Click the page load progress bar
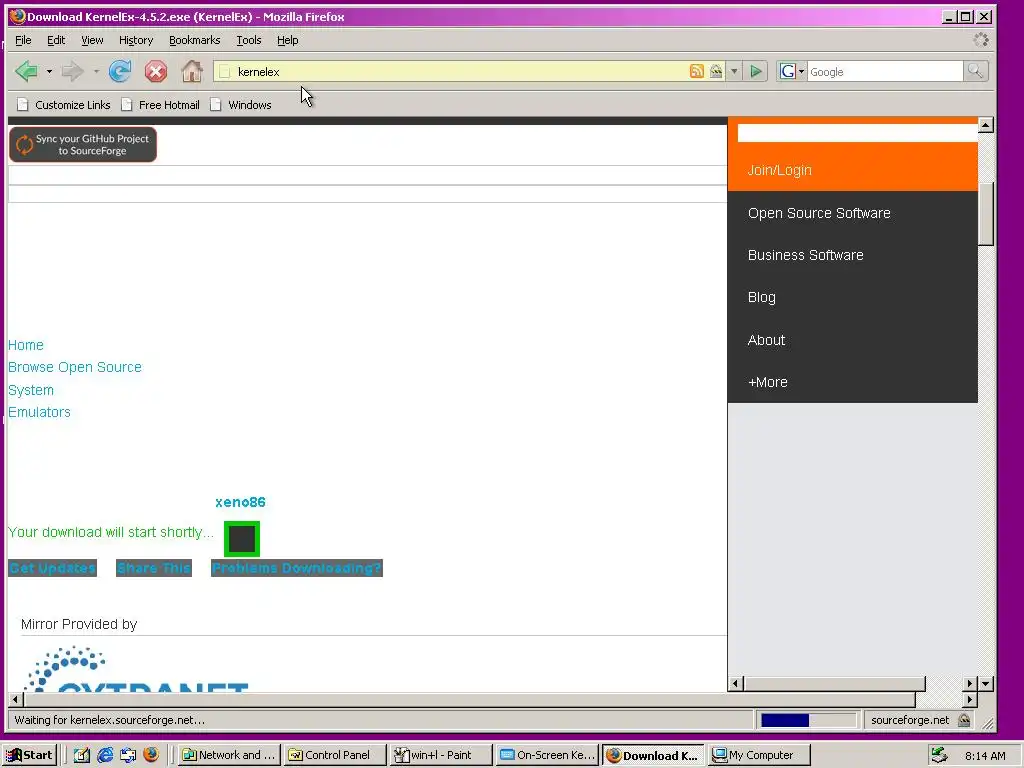1024x768 pixels. (808, 720)
